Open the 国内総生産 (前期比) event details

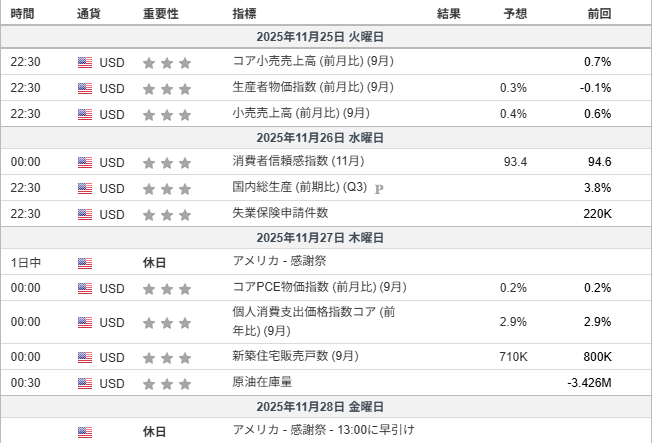(x=299, y=188)
